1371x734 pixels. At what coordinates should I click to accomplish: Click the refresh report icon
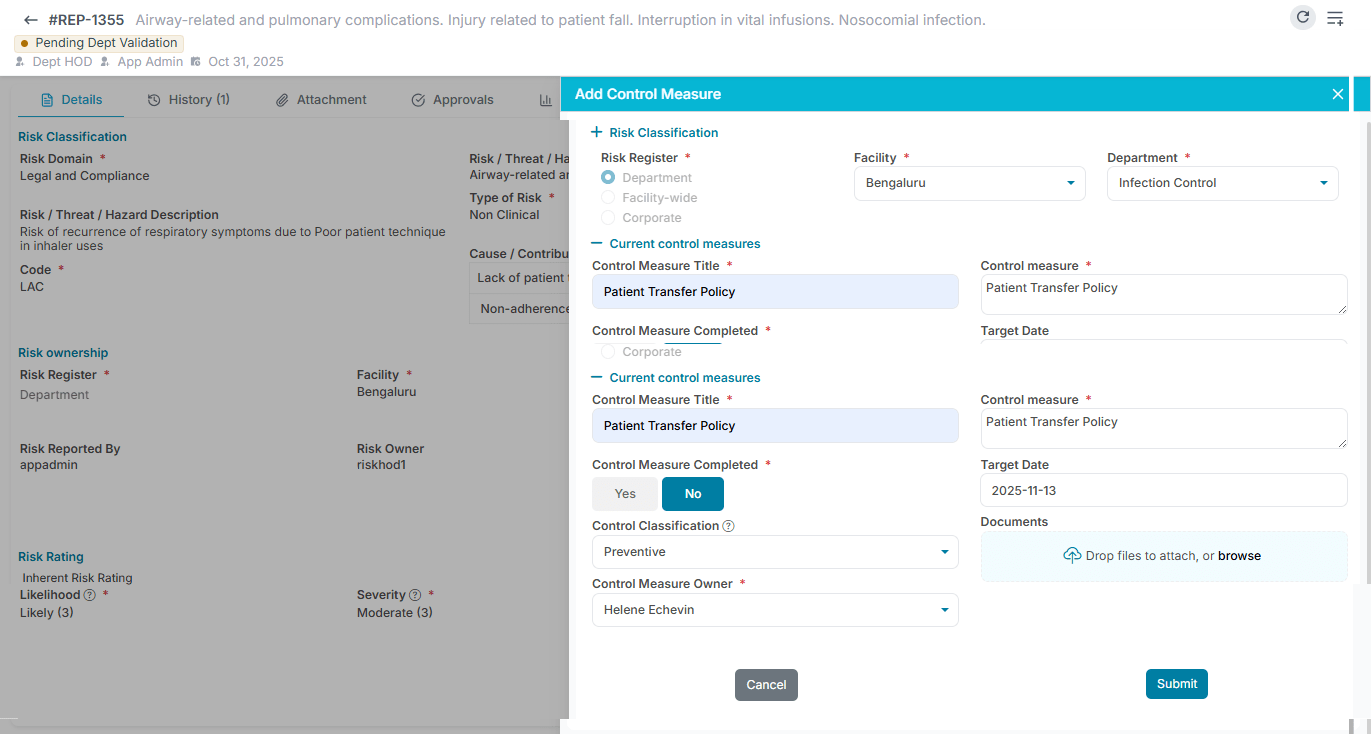[1302, 17]
